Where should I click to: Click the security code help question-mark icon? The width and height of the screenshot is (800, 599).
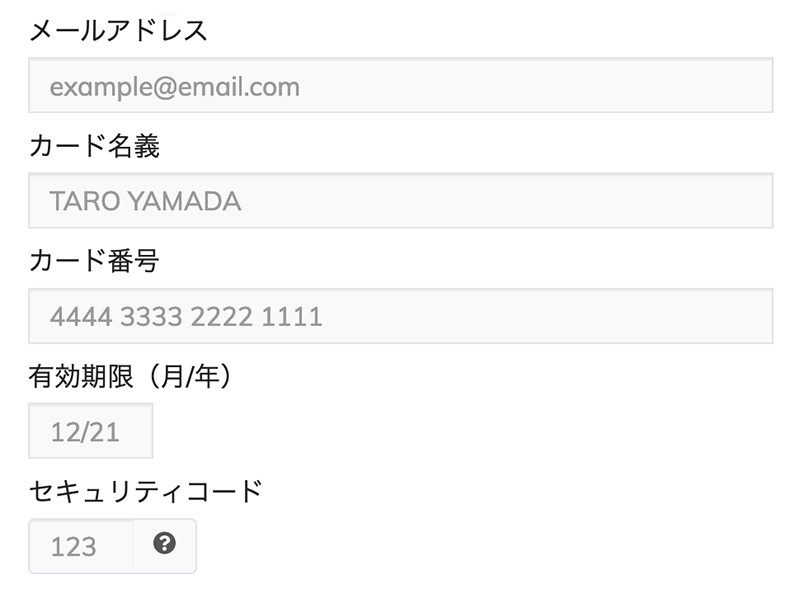[x=164, y=543]
